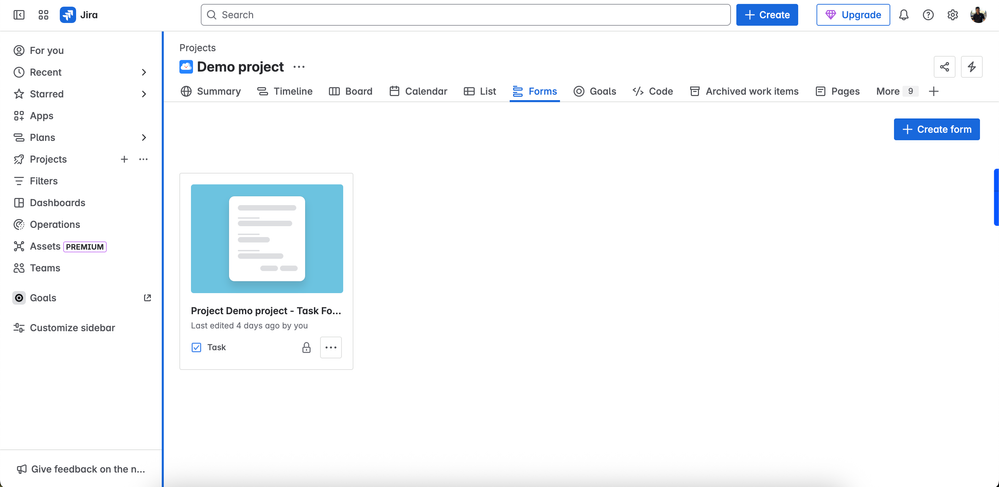Screen dimensions: 999x487
Task: Open Filters in sidebar
Action: click(81, 181)
